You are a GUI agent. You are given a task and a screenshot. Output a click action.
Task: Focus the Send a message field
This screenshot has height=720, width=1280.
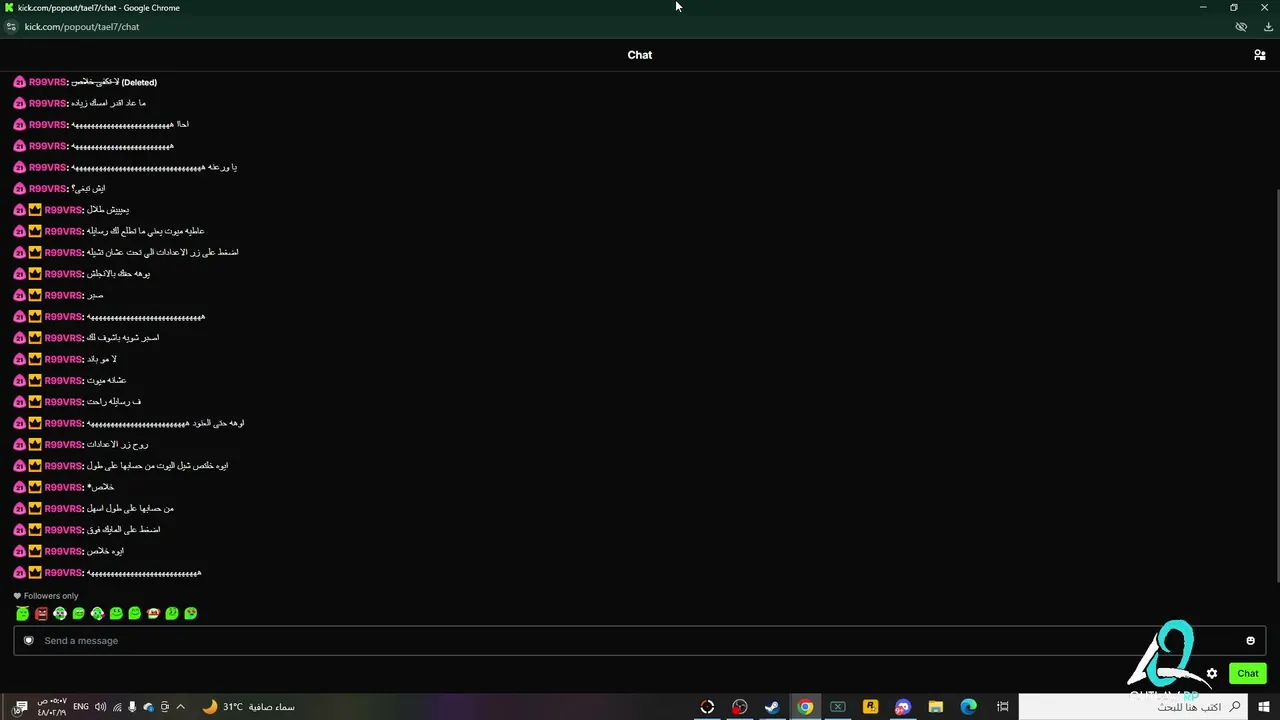click(640, 641)
